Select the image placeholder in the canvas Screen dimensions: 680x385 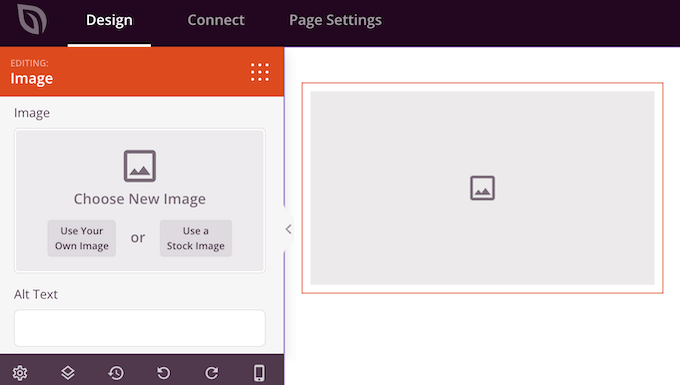[482, 188]
